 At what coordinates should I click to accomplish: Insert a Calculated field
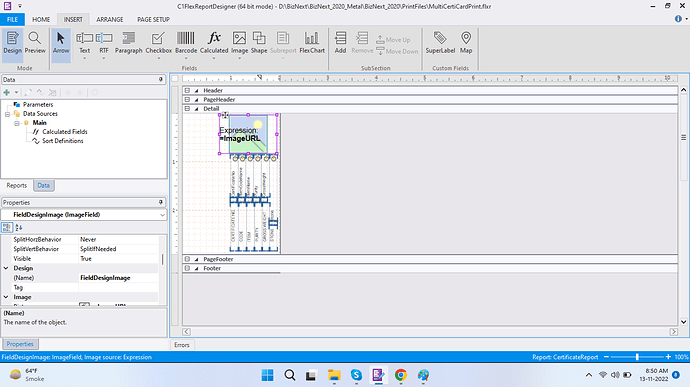click(x=214, y=43)
